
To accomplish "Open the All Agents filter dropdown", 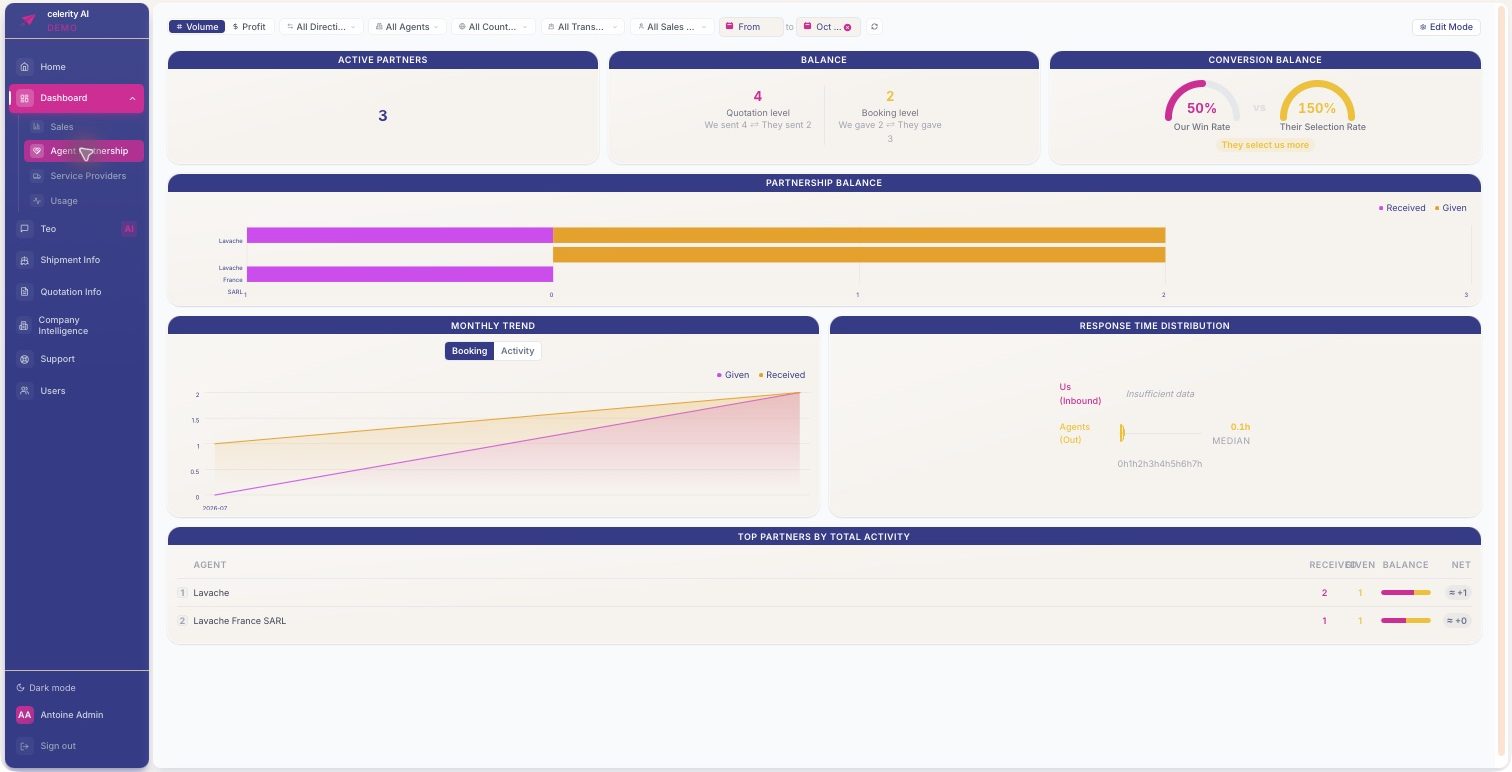I will [x=407, y=27].
